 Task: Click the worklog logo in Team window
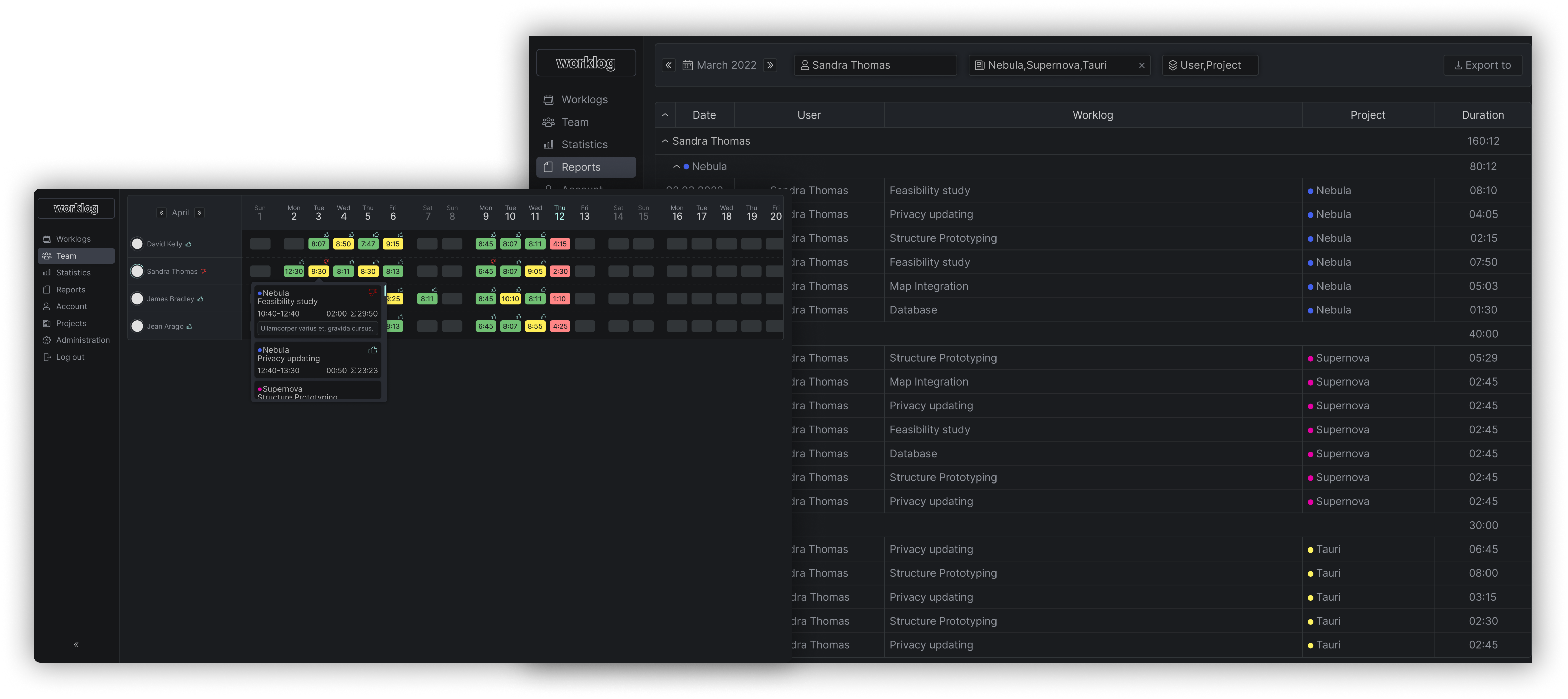click(x=75, y=208)
